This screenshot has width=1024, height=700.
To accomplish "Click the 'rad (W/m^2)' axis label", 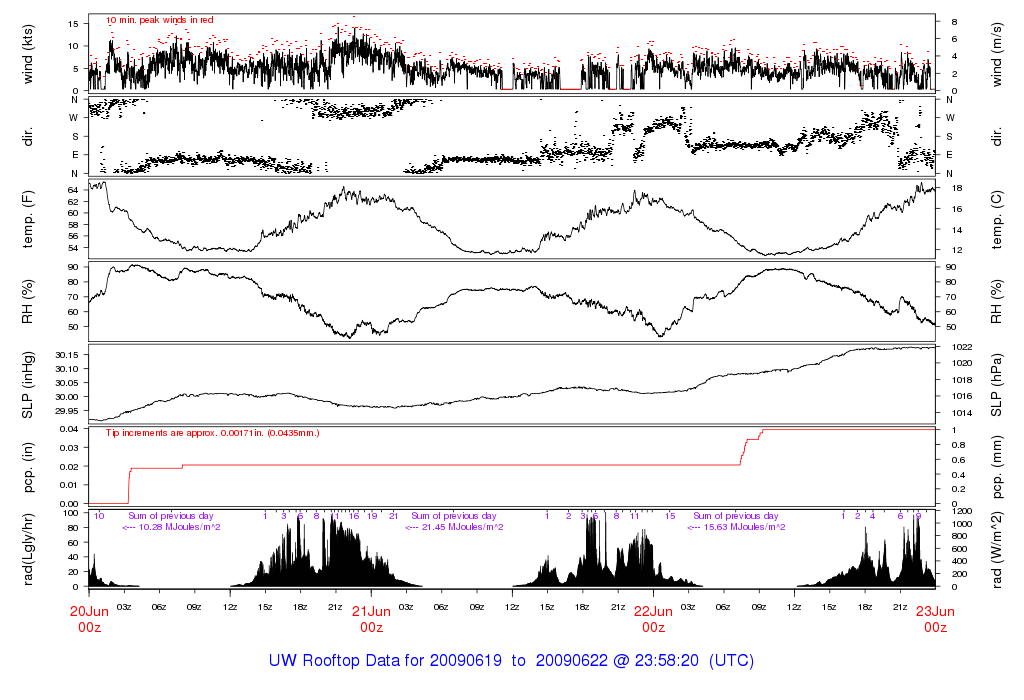I will click(997, 550).
